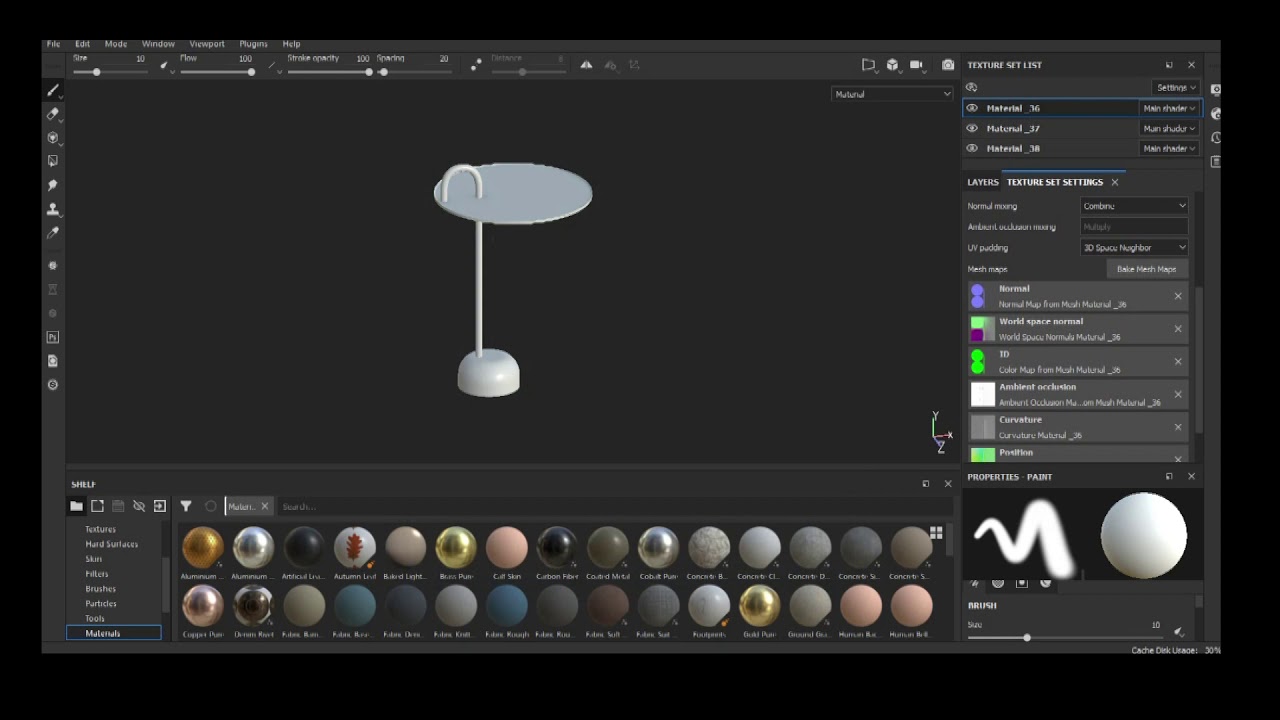Open the UV padding dropdown

coord(1135,247)
